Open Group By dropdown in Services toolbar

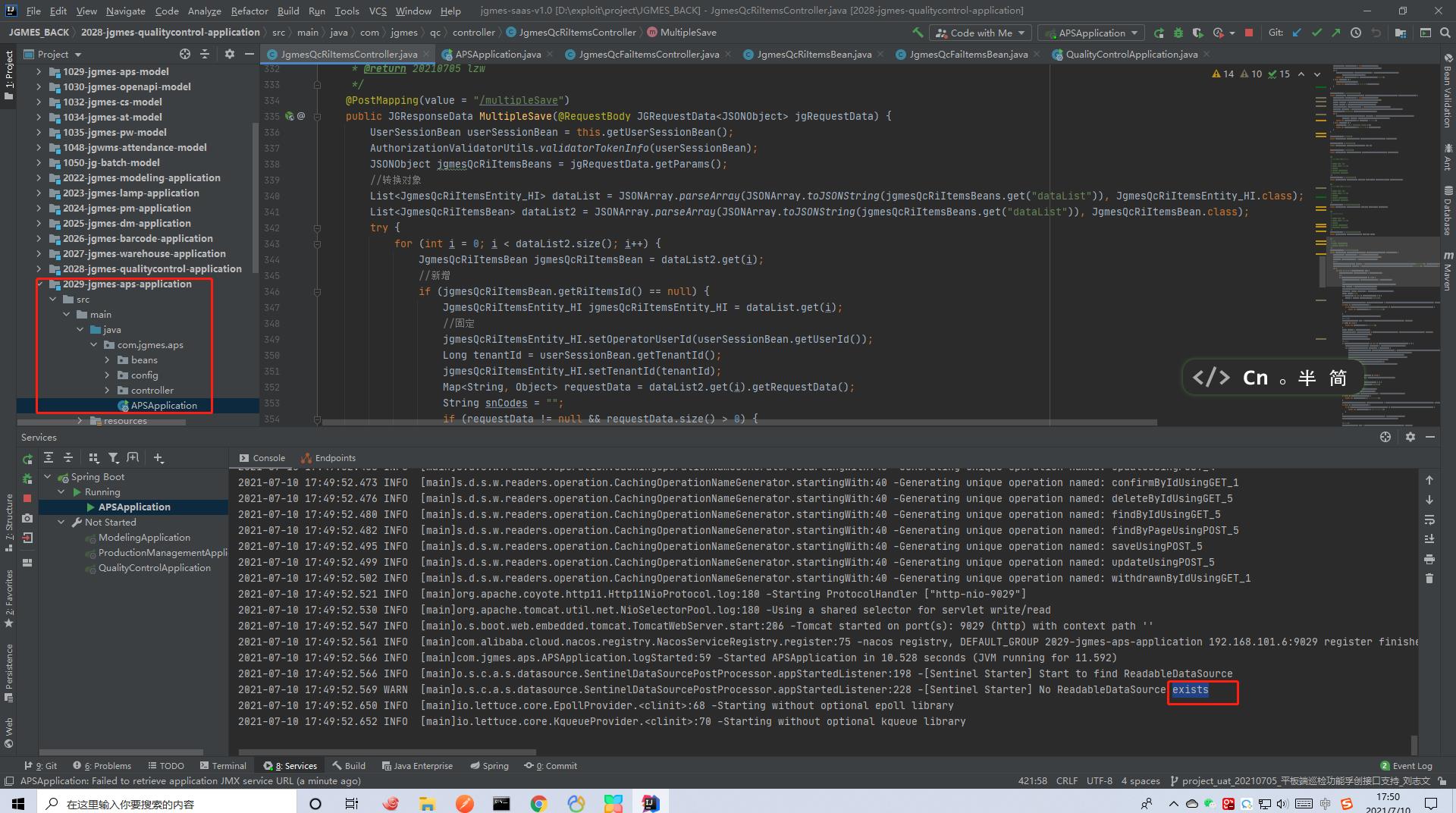pos(93,457)
